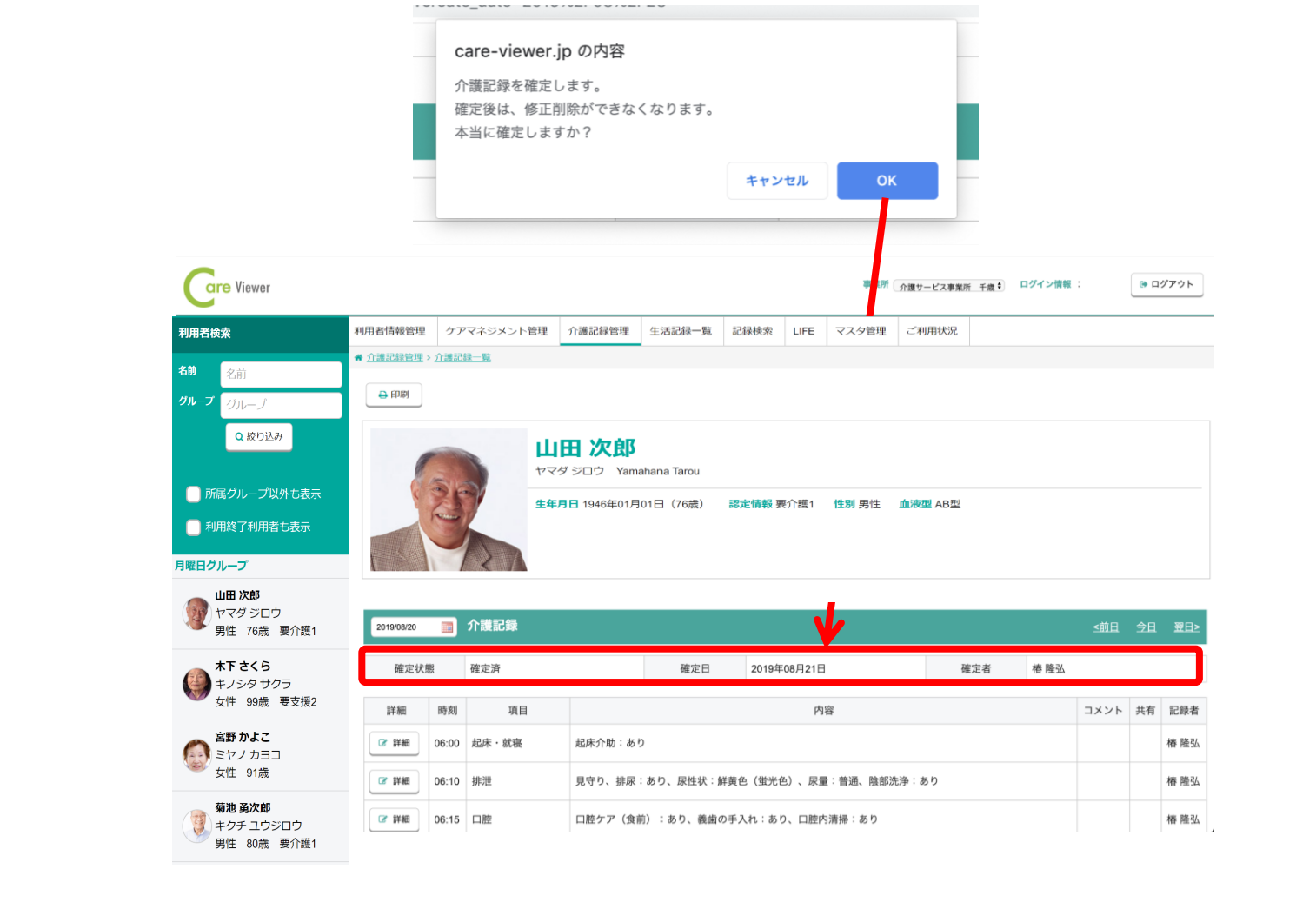
Task: Click the 名前 search input field
Action: tap(281, 375)
